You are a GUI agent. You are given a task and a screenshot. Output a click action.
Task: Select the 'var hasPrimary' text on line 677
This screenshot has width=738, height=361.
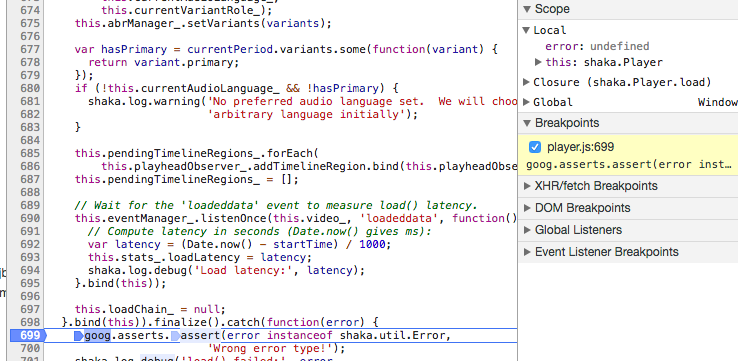click(x=121, y=49)
